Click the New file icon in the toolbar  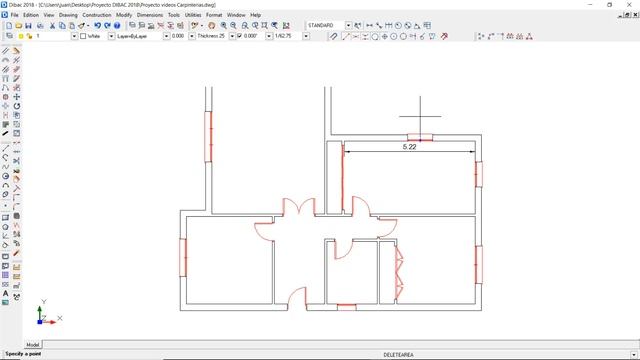(x=9, y=25)
